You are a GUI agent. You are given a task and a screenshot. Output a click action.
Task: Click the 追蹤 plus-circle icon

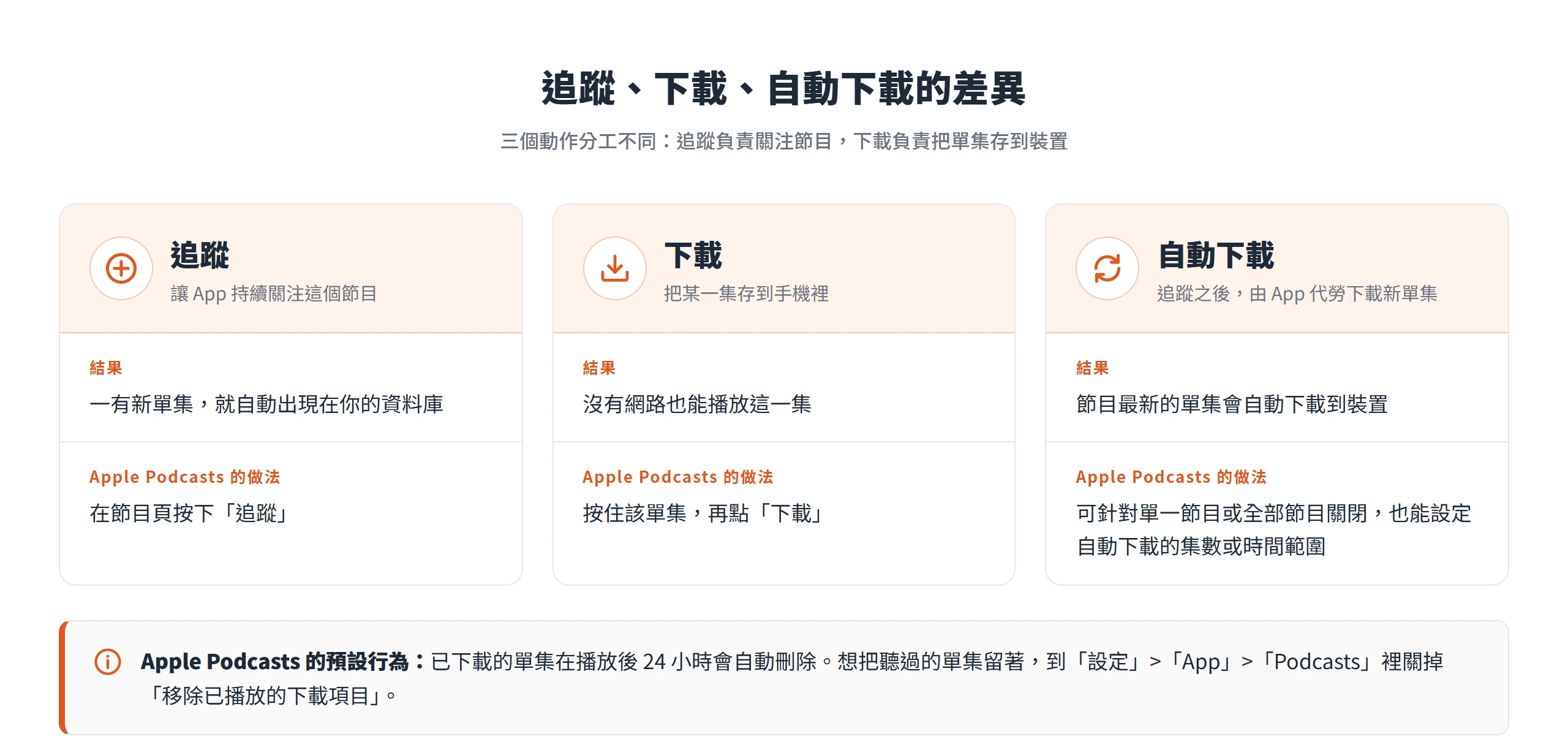point(121,268)
